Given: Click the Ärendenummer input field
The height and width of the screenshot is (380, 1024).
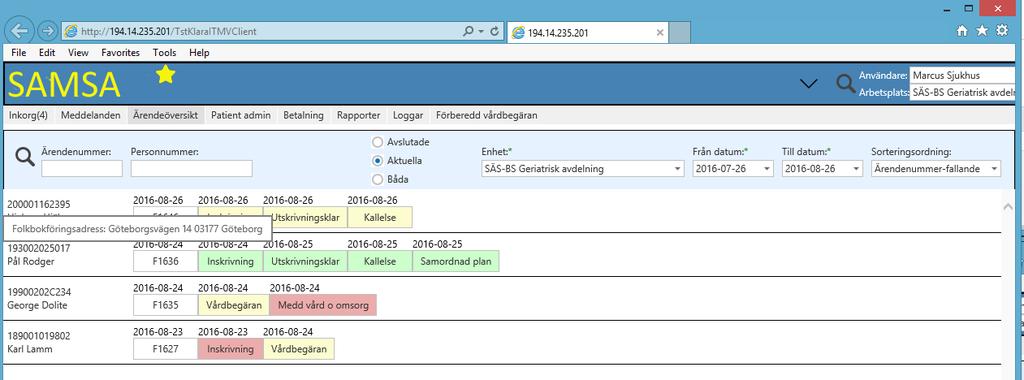Looking at the screenshot, I should [x=82, y=169].
